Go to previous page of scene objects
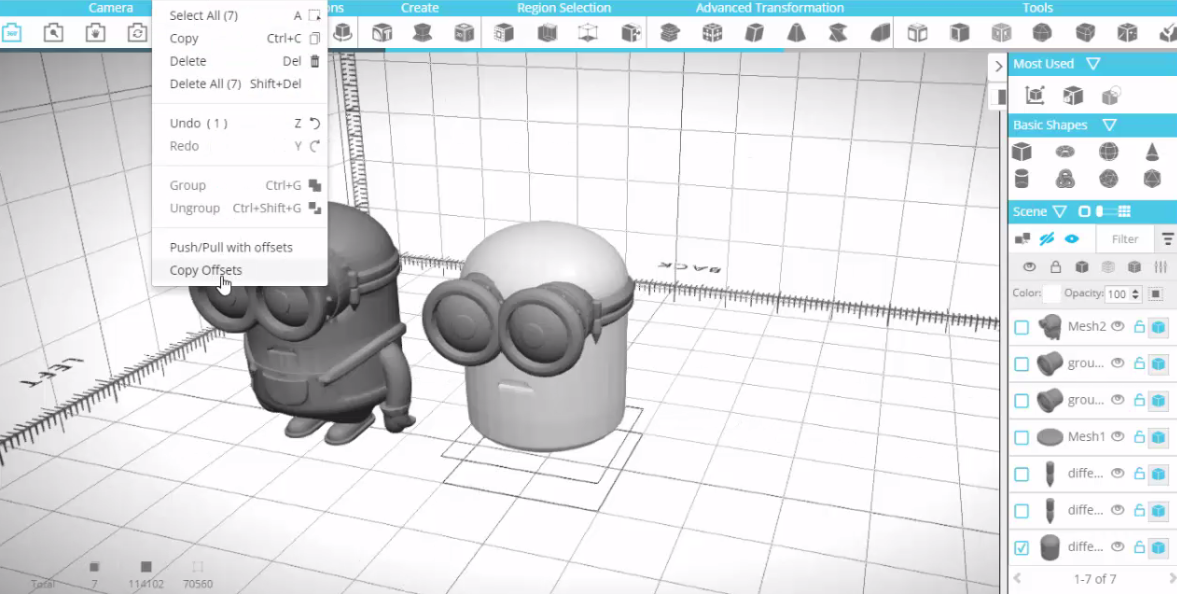1177x594 pixels. pyautogui.click(x=1018, y=578)
